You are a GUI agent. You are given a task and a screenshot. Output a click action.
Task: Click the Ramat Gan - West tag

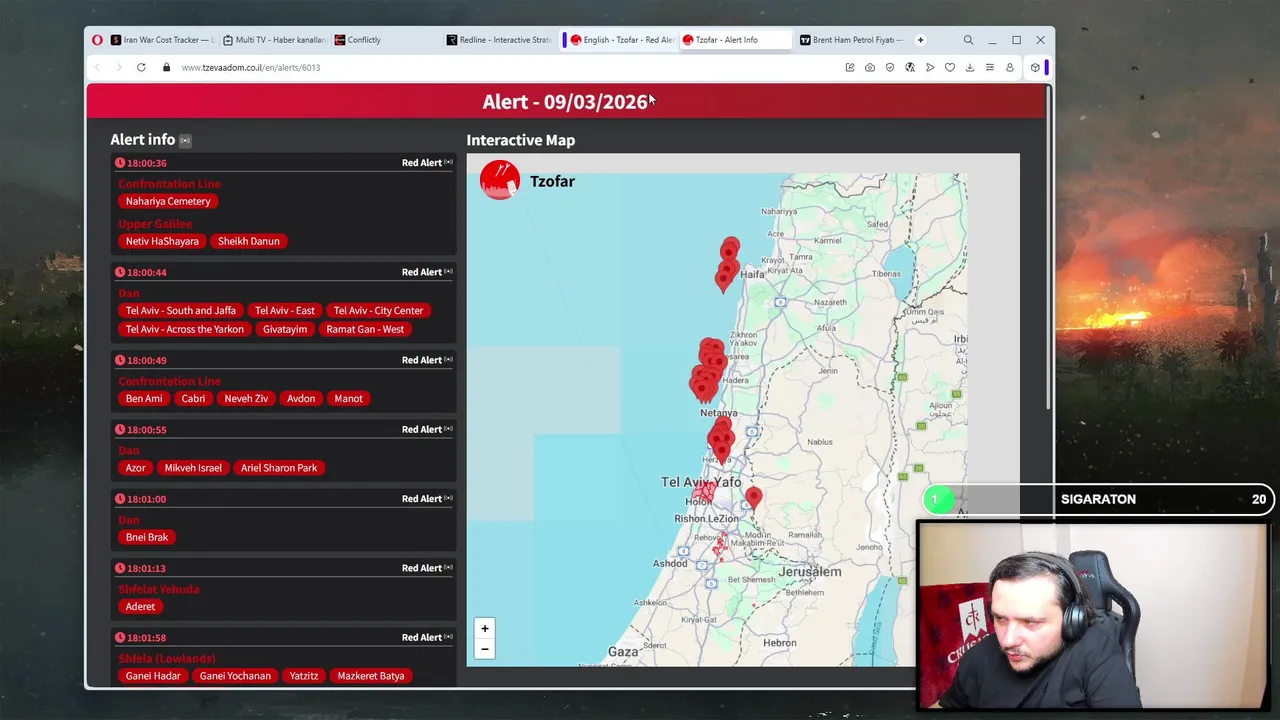[365, 329]
